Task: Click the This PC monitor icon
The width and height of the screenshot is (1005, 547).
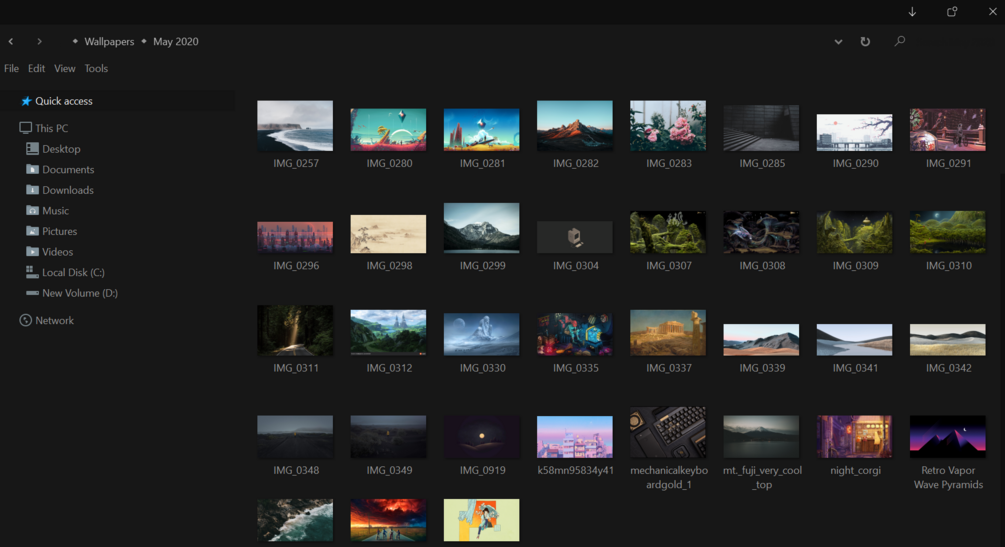Action: pyautogui.click(x=26, y=128)
